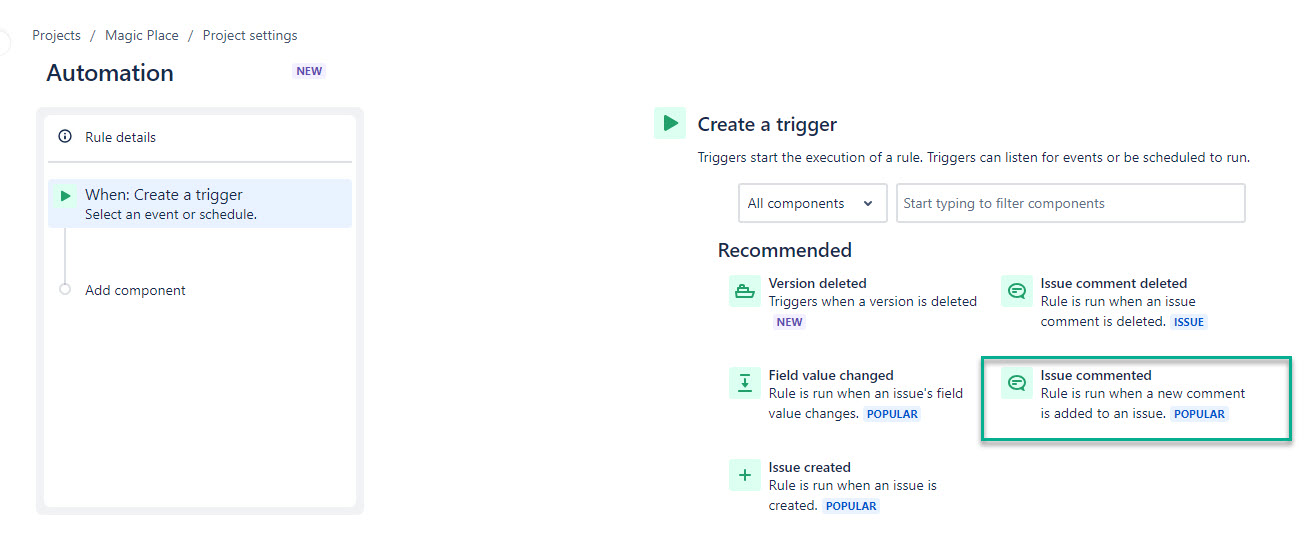Screen dimensions: 1307x557
Task: Open the All components dropdown
Action: [x=812, y=203]
